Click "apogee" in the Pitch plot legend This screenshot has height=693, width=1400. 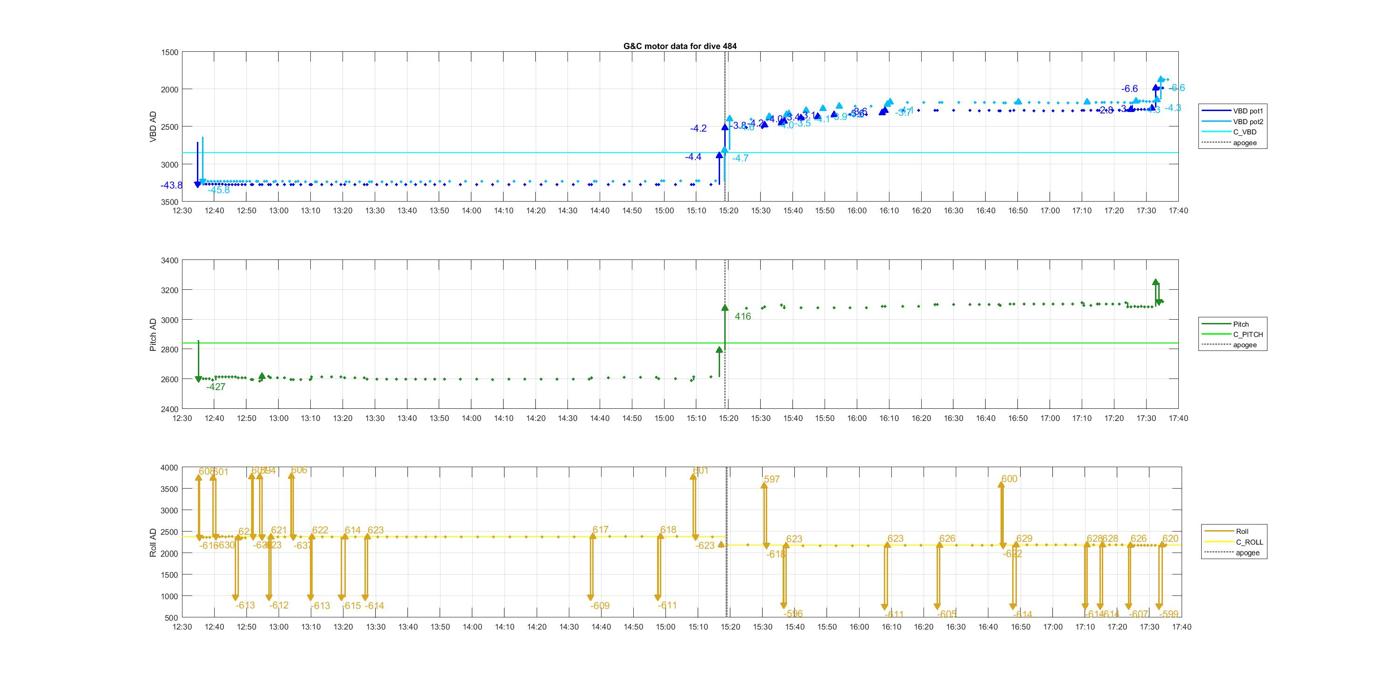pos(1245,345)
